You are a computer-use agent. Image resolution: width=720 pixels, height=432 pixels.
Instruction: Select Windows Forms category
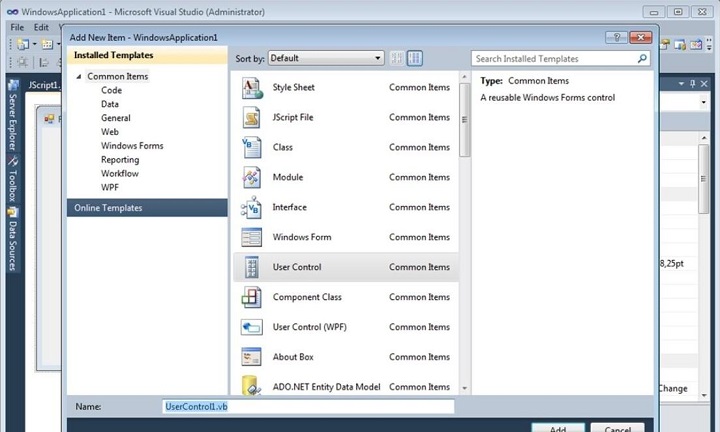132,146
